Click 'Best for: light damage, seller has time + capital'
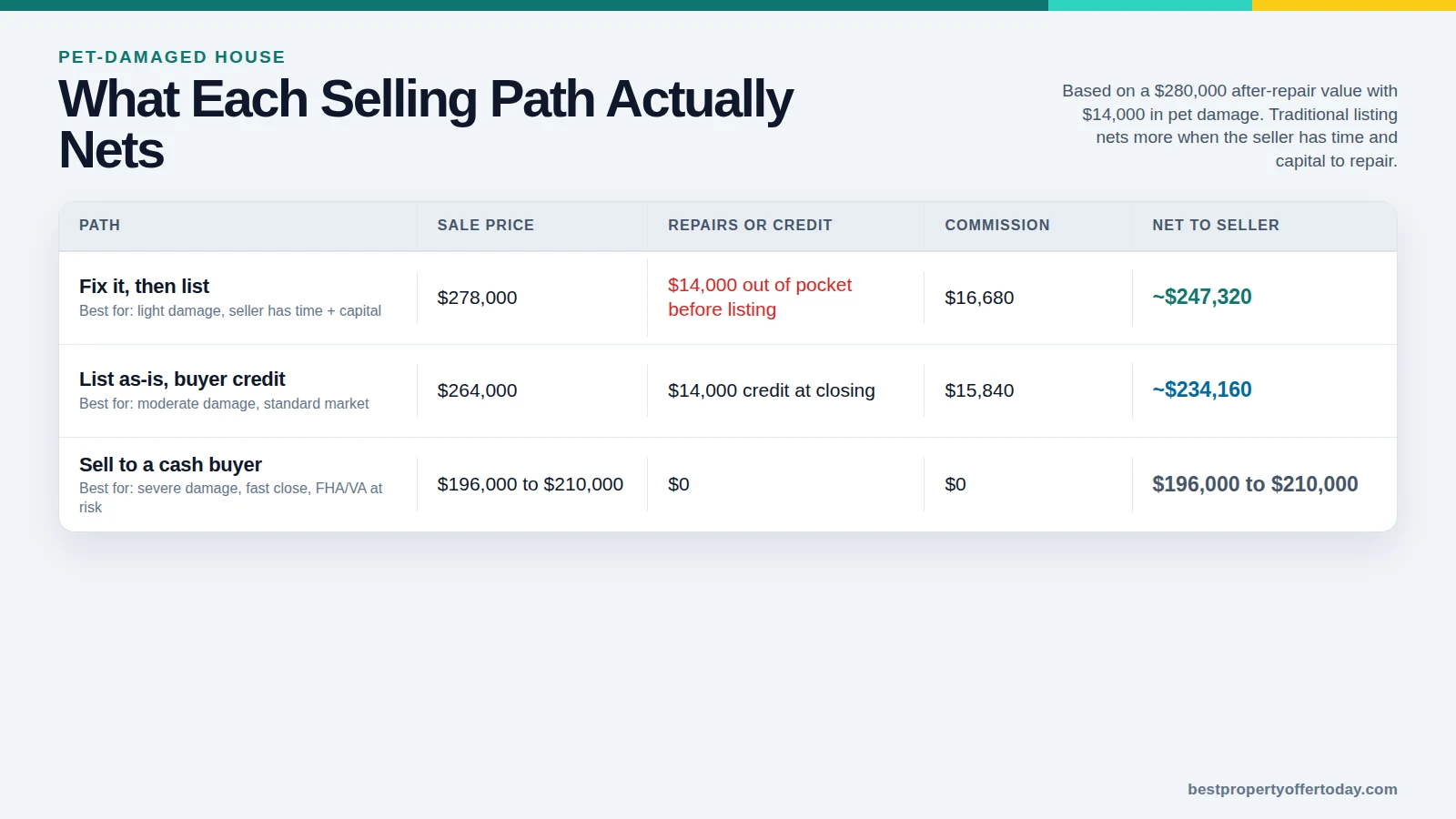 (x=230, y=311)
